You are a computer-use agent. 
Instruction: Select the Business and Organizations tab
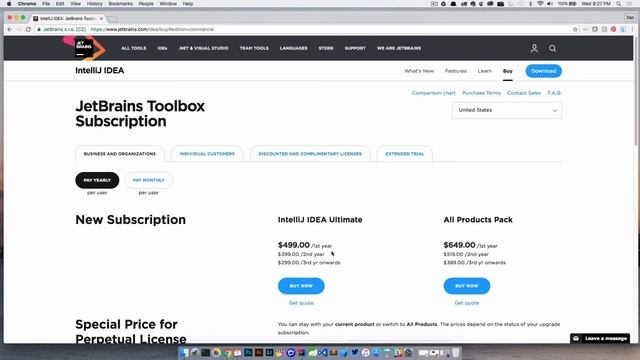[x=120, y=154]
